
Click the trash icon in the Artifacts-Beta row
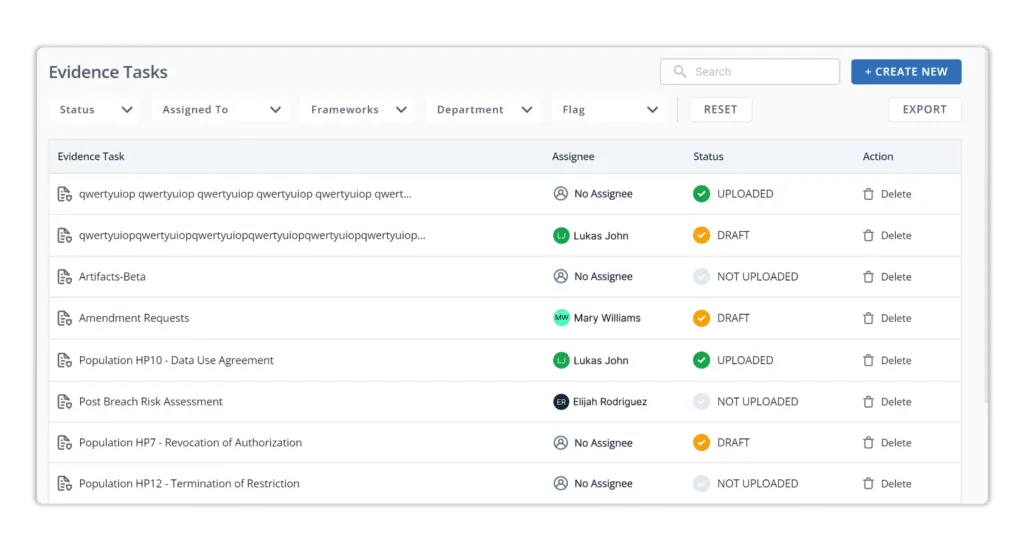point(868,277)
